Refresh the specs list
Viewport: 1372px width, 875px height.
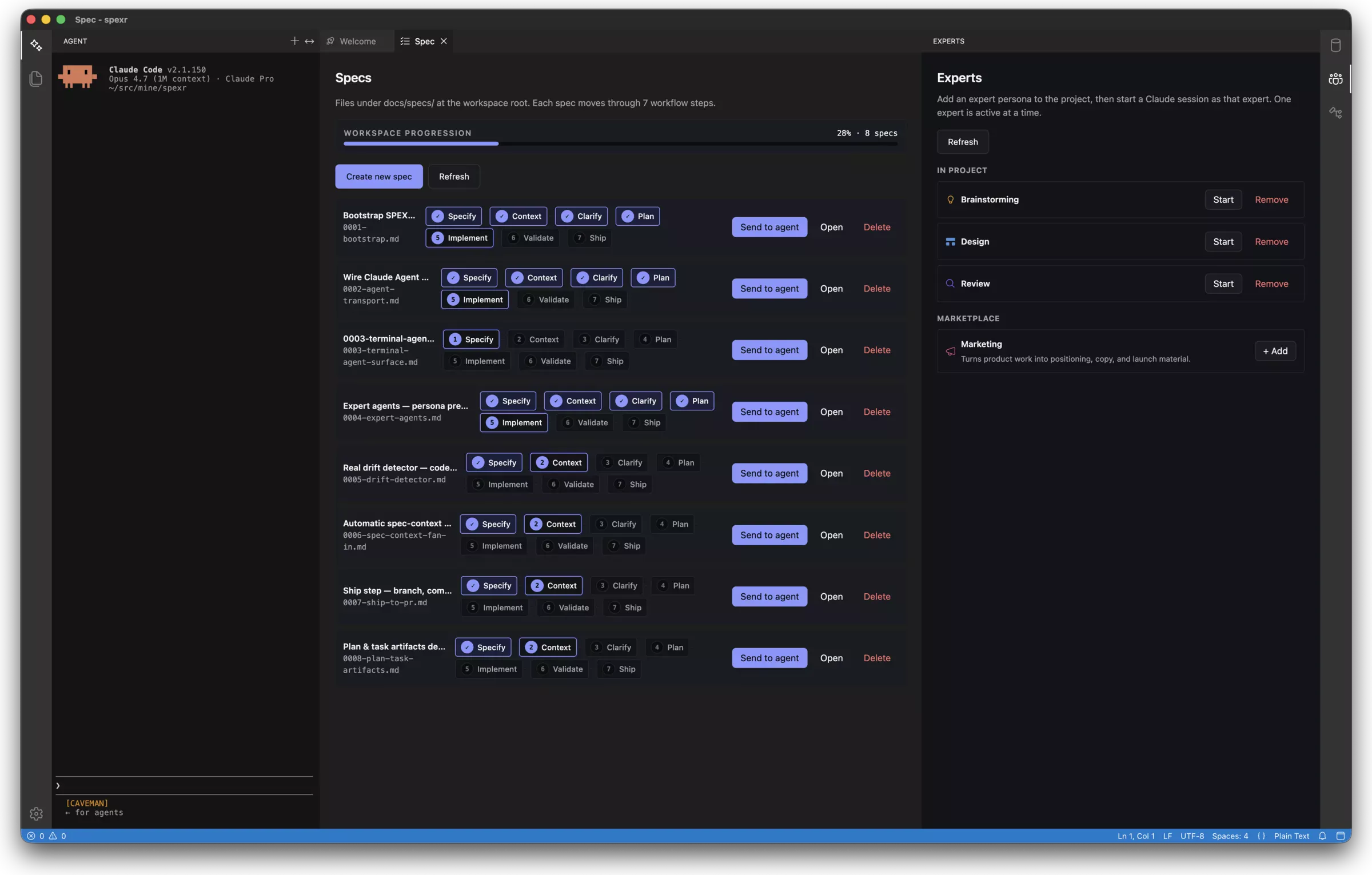[x=454, y=177]
